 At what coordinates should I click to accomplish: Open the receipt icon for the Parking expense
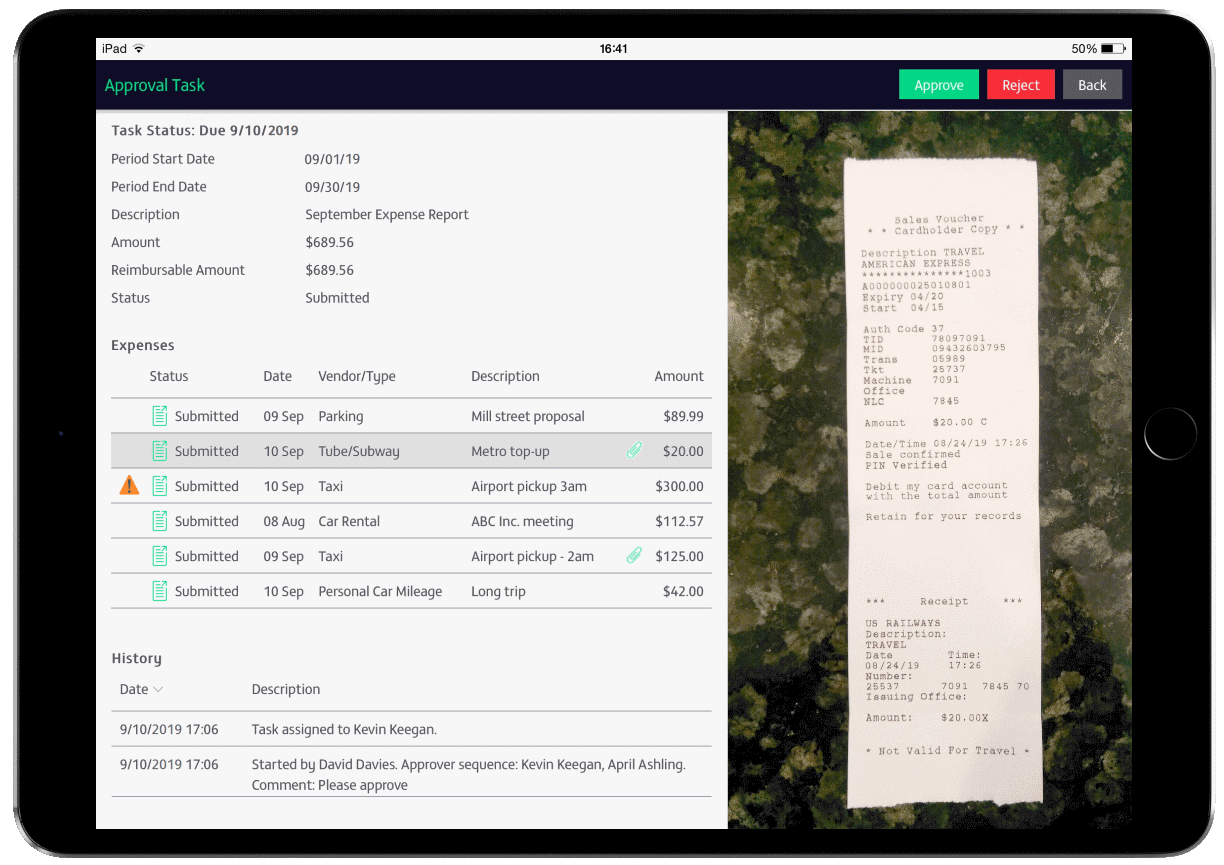161,415
